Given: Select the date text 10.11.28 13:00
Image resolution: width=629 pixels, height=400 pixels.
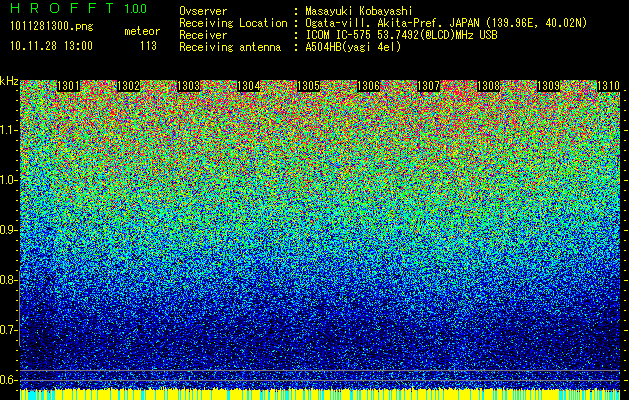Looking at the screenshot, I should (51, 46).
